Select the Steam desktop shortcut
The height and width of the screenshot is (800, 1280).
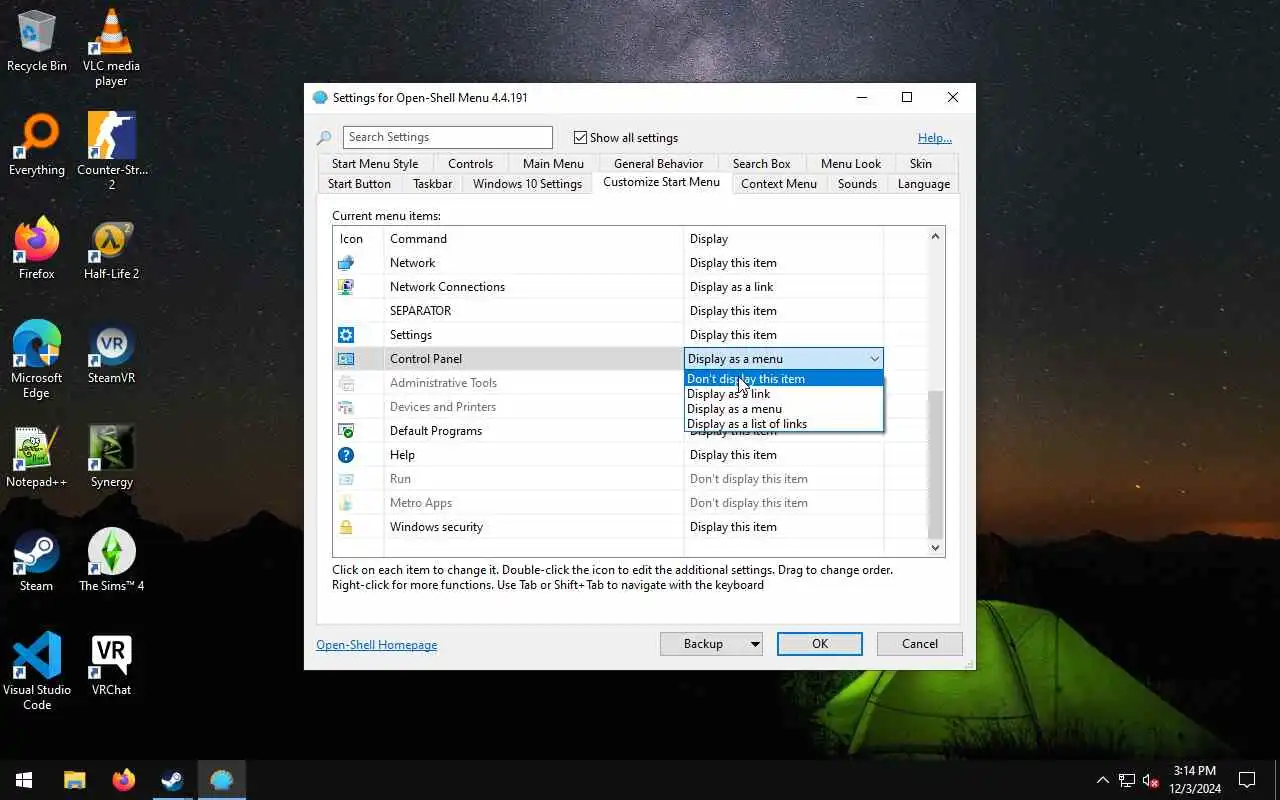tap(37, 562)
